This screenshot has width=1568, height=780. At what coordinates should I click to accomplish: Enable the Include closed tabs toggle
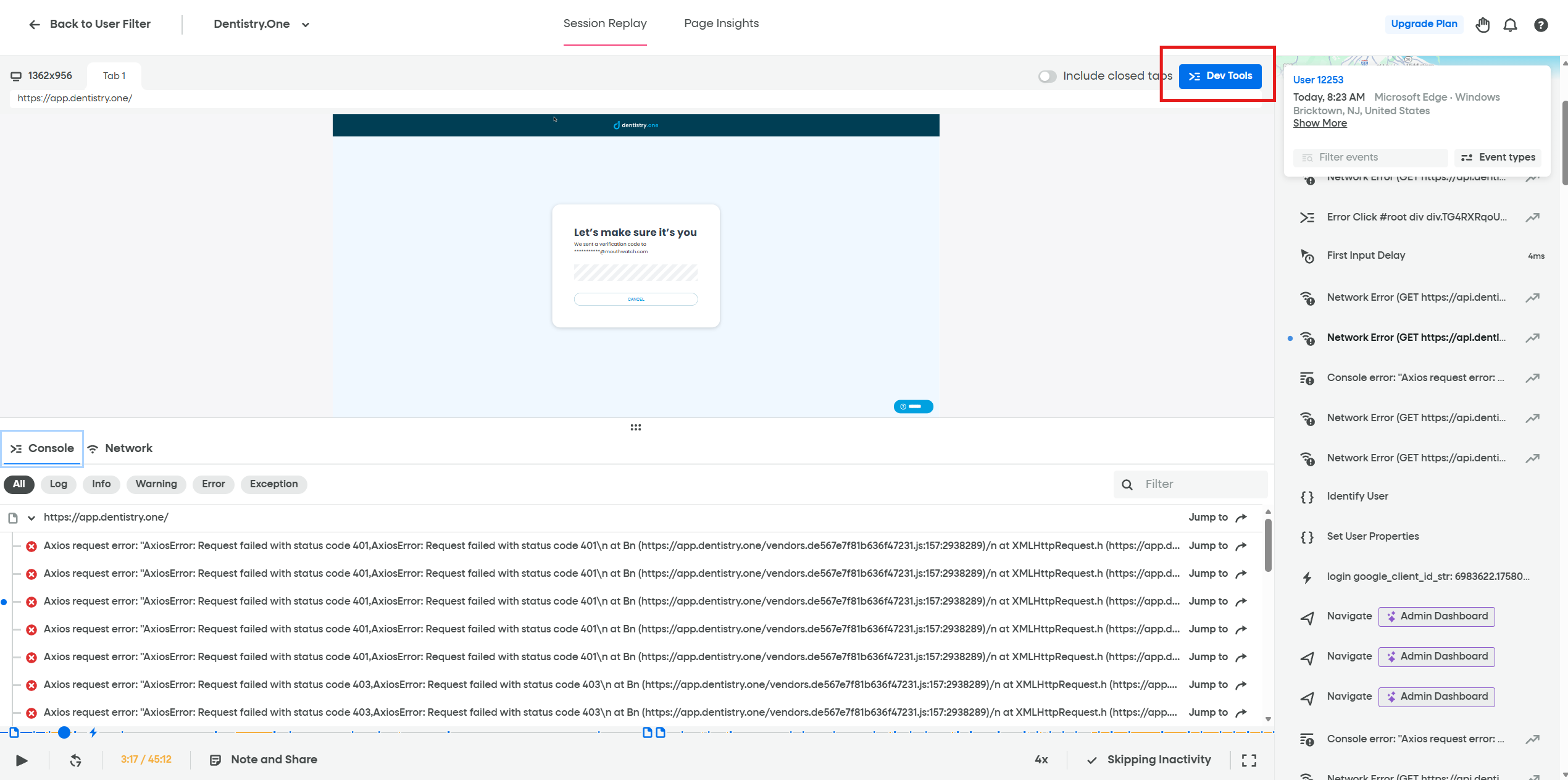pos(1048,76)
